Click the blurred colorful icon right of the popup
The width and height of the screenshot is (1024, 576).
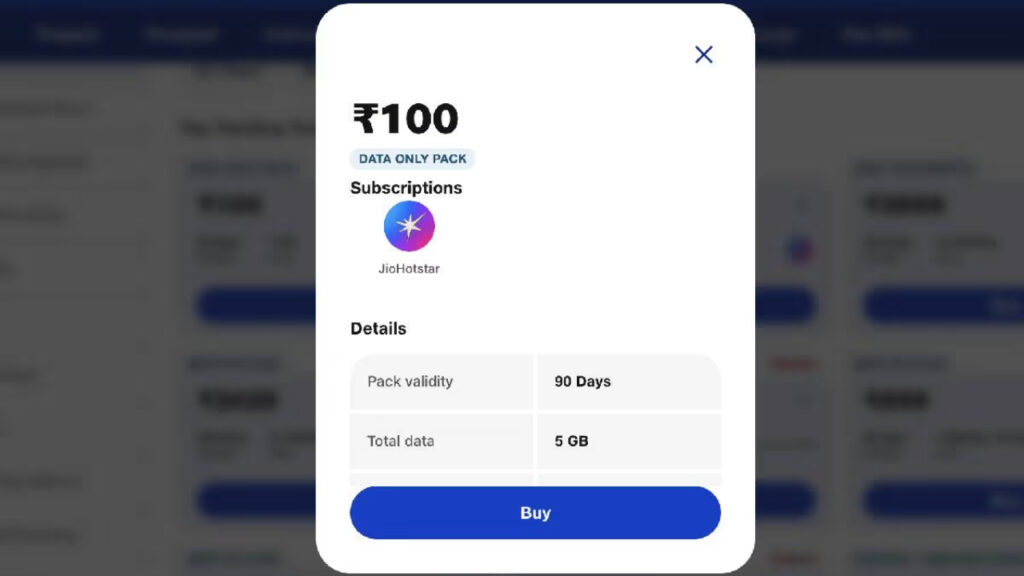tap(799, 249)
